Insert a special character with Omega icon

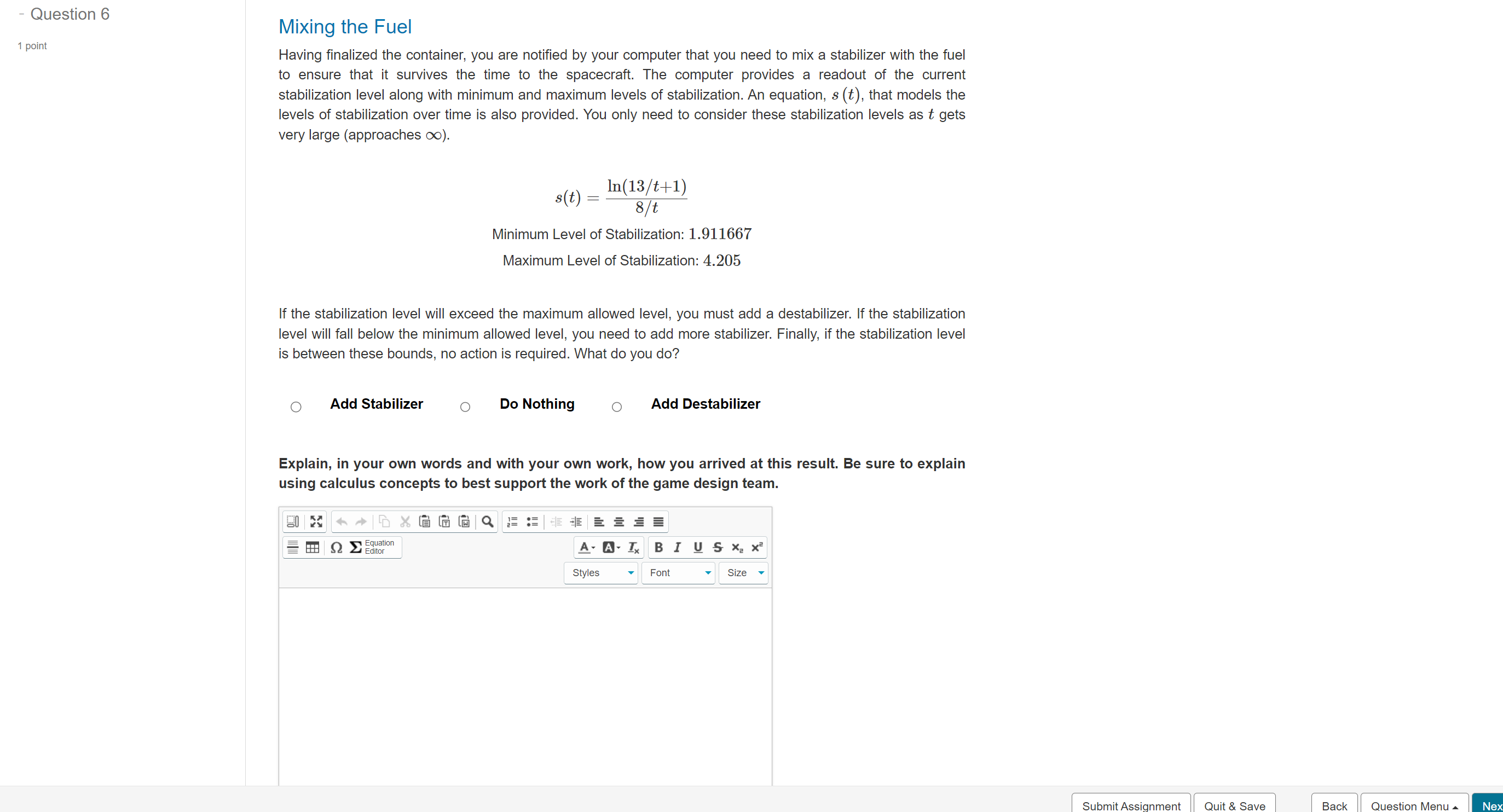click(x=336, y=547)
